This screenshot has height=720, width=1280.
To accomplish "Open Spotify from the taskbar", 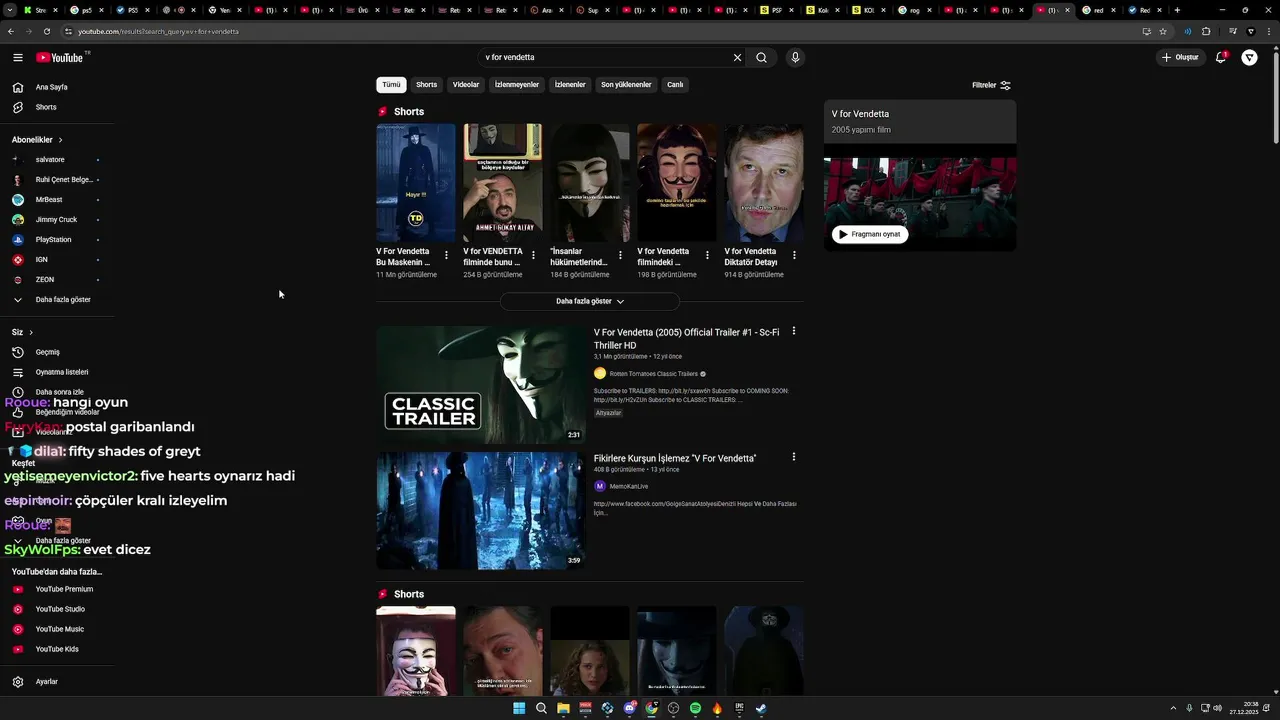I will click(x=695, y=708).
